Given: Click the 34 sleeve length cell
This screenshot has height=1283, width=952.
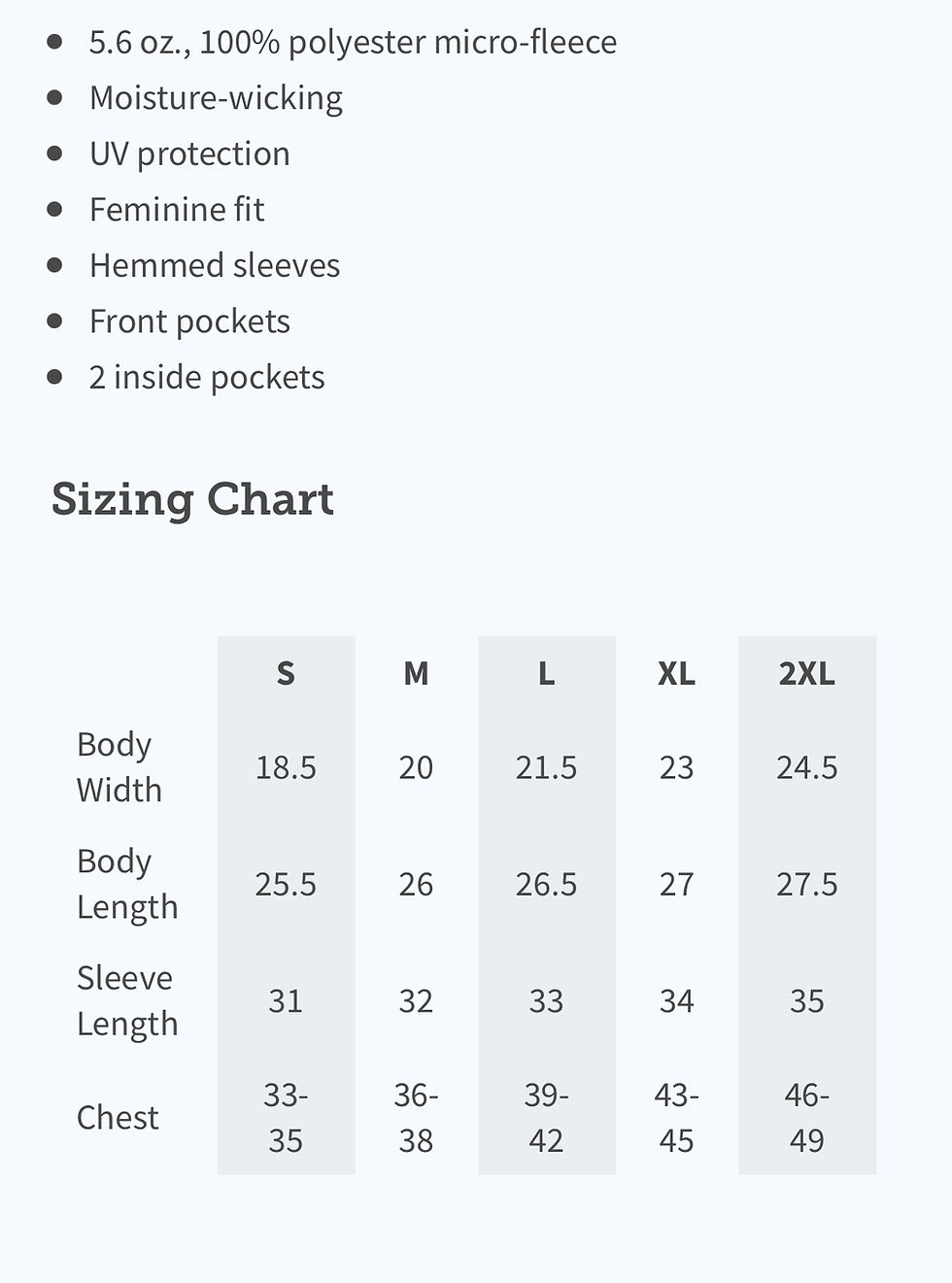Looking at the screenshot, I should point(676,1000).
